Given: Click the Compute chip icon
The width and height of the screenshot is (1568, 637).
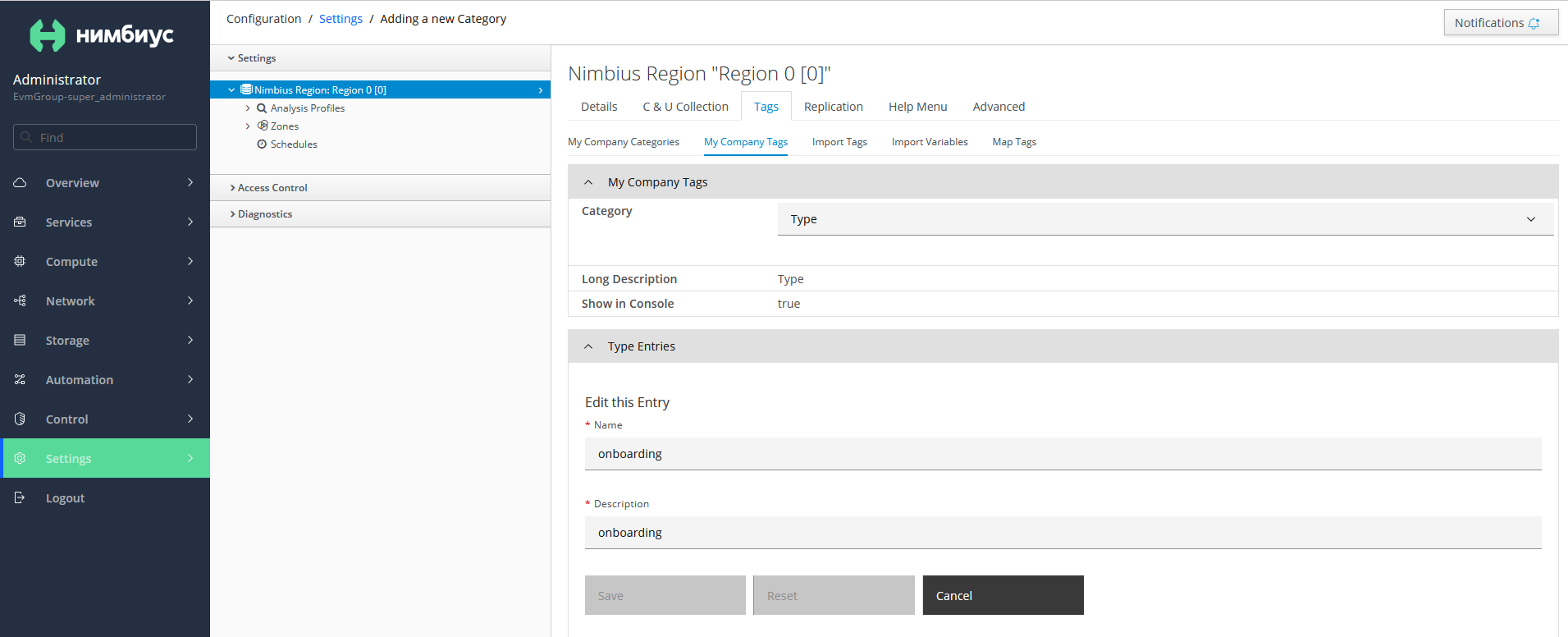Looking at the screenshot, I should 20,261.
